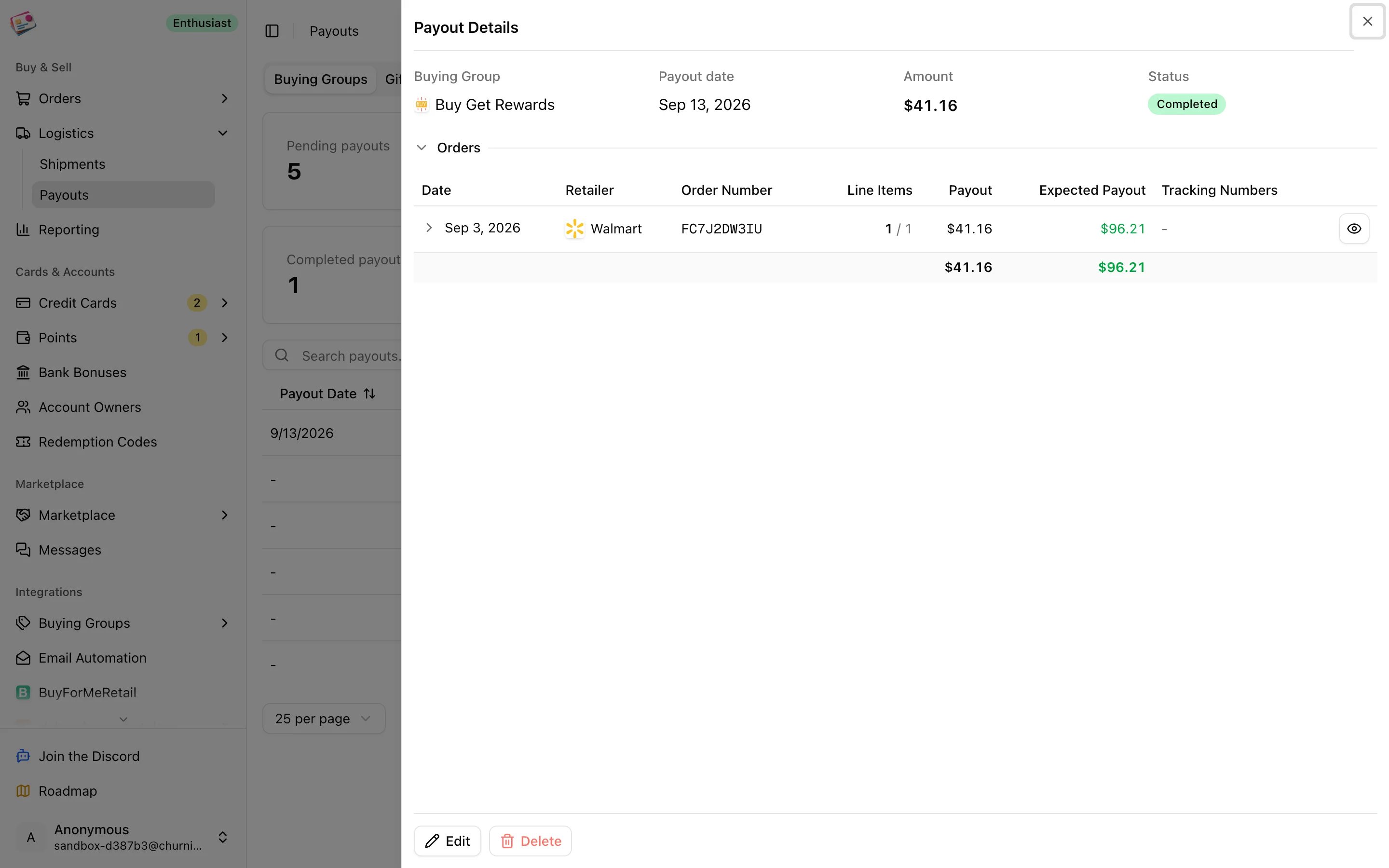Click the Roadmap map icon
Image resolution: width=1389 pixels, height=868 pixels.
(23, 791)
